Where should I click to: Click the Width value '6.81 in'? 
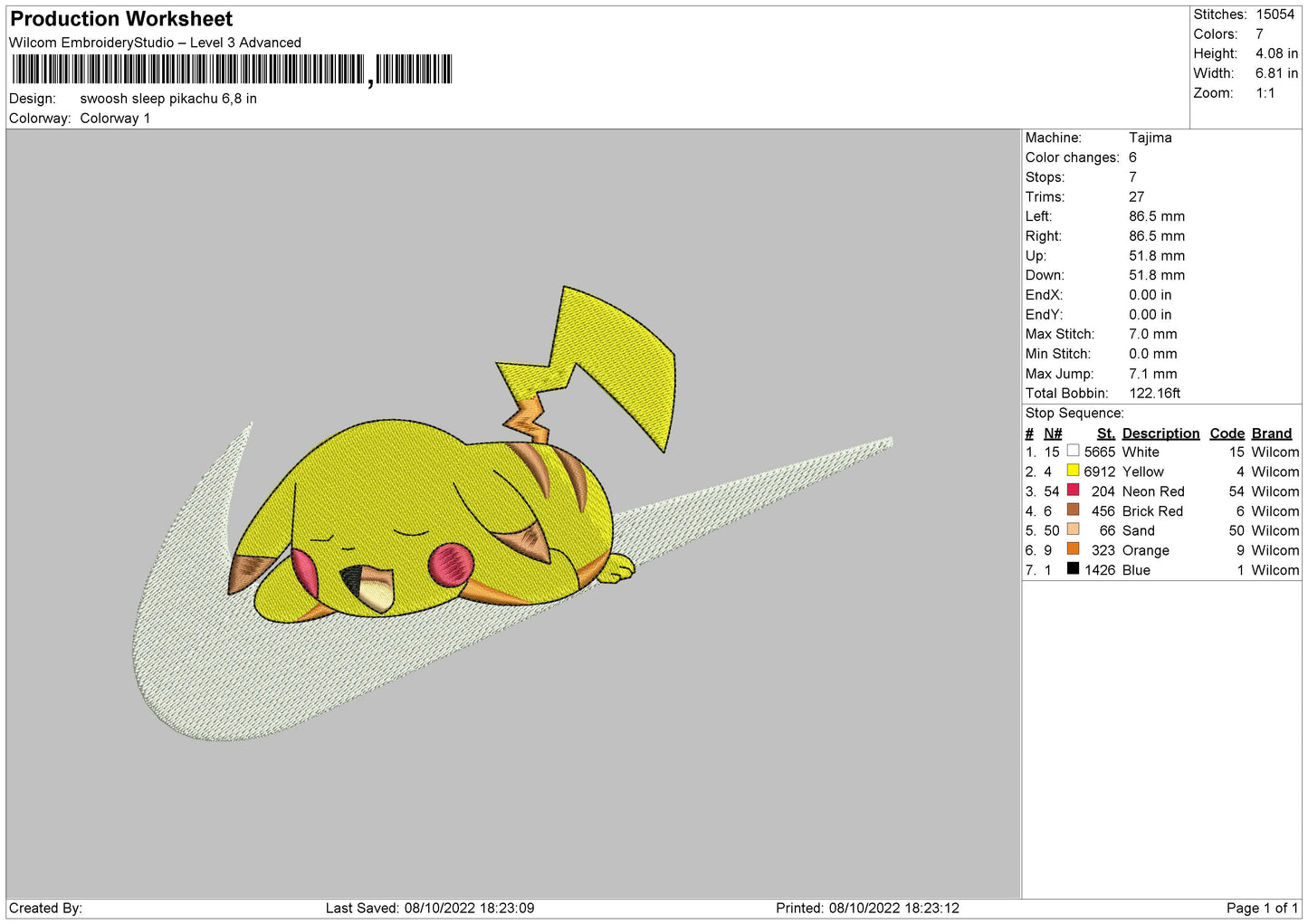click(1276, 73)
